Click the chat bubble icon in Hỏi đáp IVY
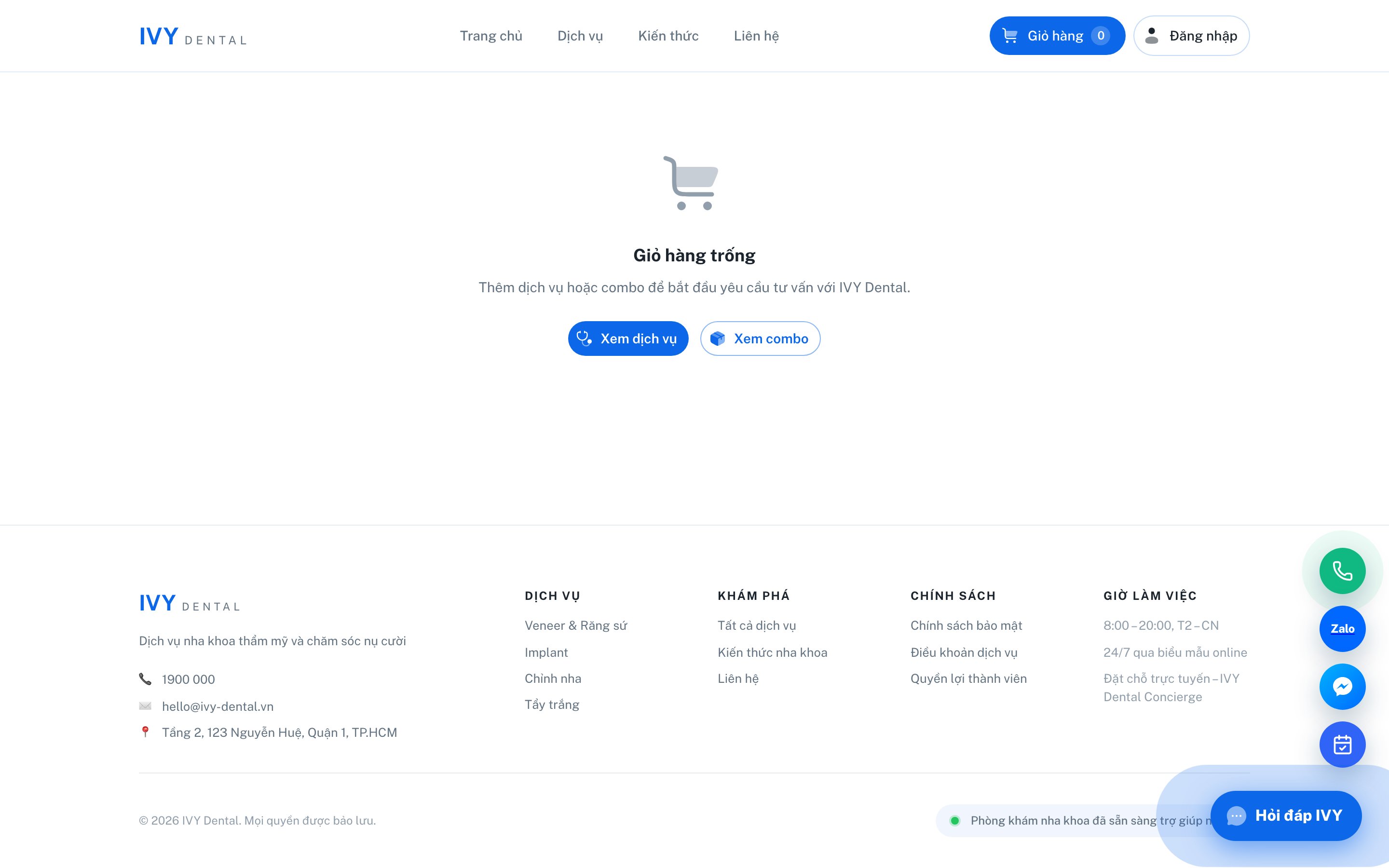Viewport: 1389px width, 868px height. 1236,816
